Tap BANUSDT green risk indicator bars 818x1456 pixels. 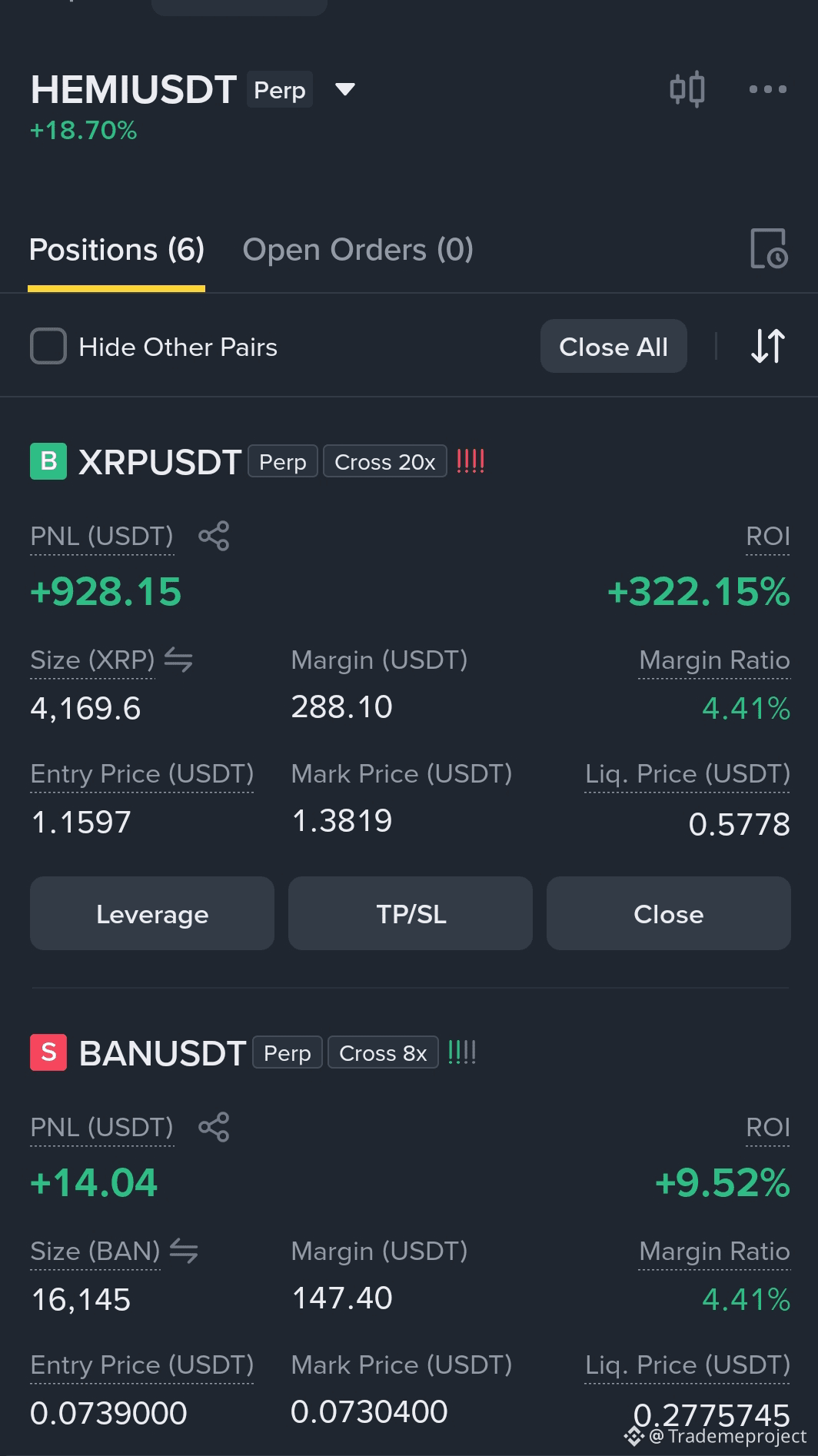462,1052
